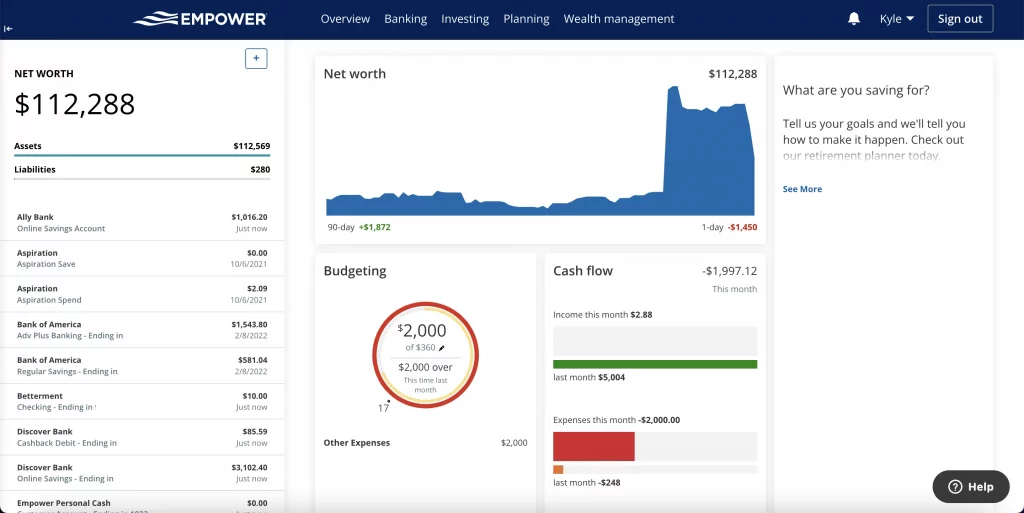Edit the budget with the pencil icon
Viewport: 1024px width, 513px height.
click(x=442, y=348)
